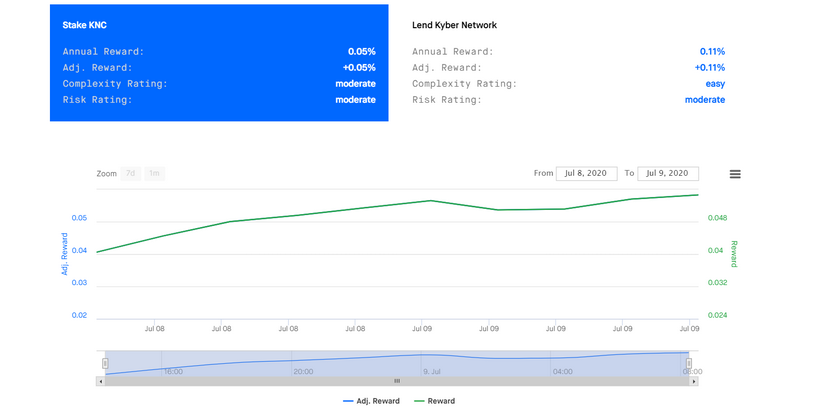
Task: Select the 1m zoom range
Action: click(154, 173)
